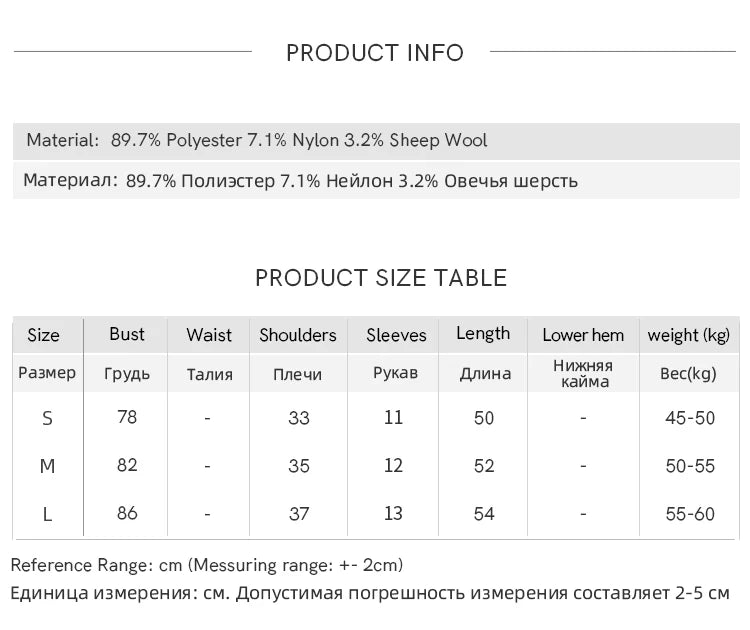Click the Sleeves column header
Screen dimensions: 750x630
396,335
